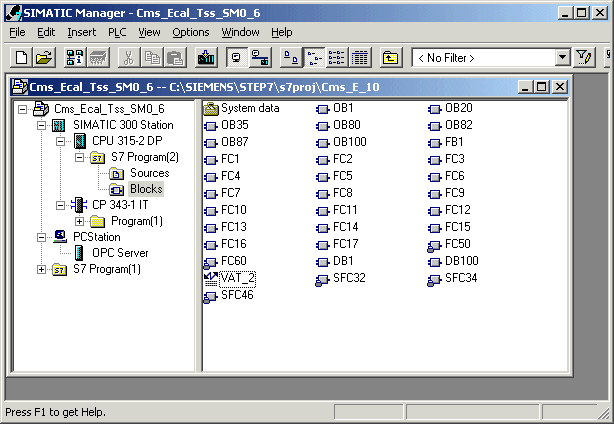Viewport: 614px width, 424px height.
Task: Switch to Large Icons view
Action: [291, 58]
